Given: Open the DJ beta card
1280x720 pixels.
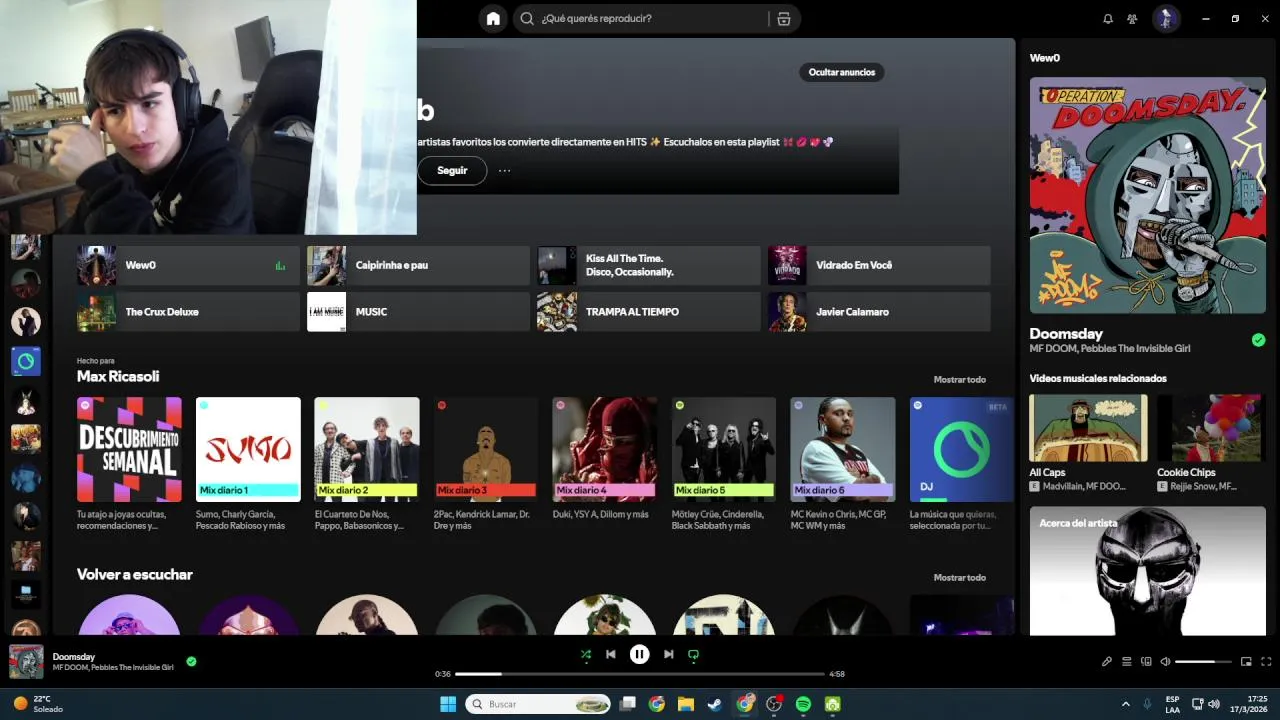Looking at the screenshot, I should (961, 463).
